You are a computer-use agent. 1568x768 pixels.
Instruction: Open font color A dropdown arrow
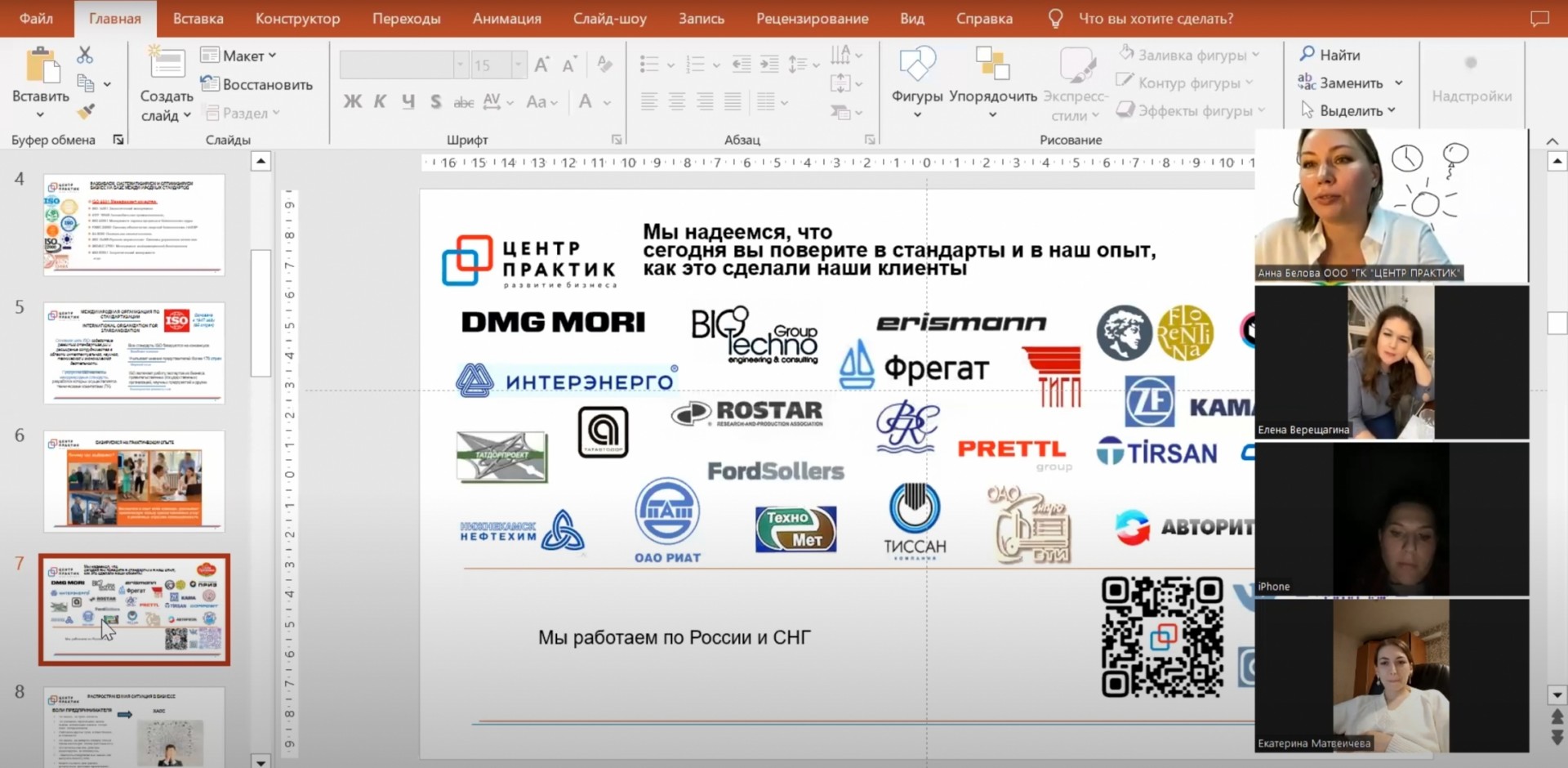pos(607,103)
